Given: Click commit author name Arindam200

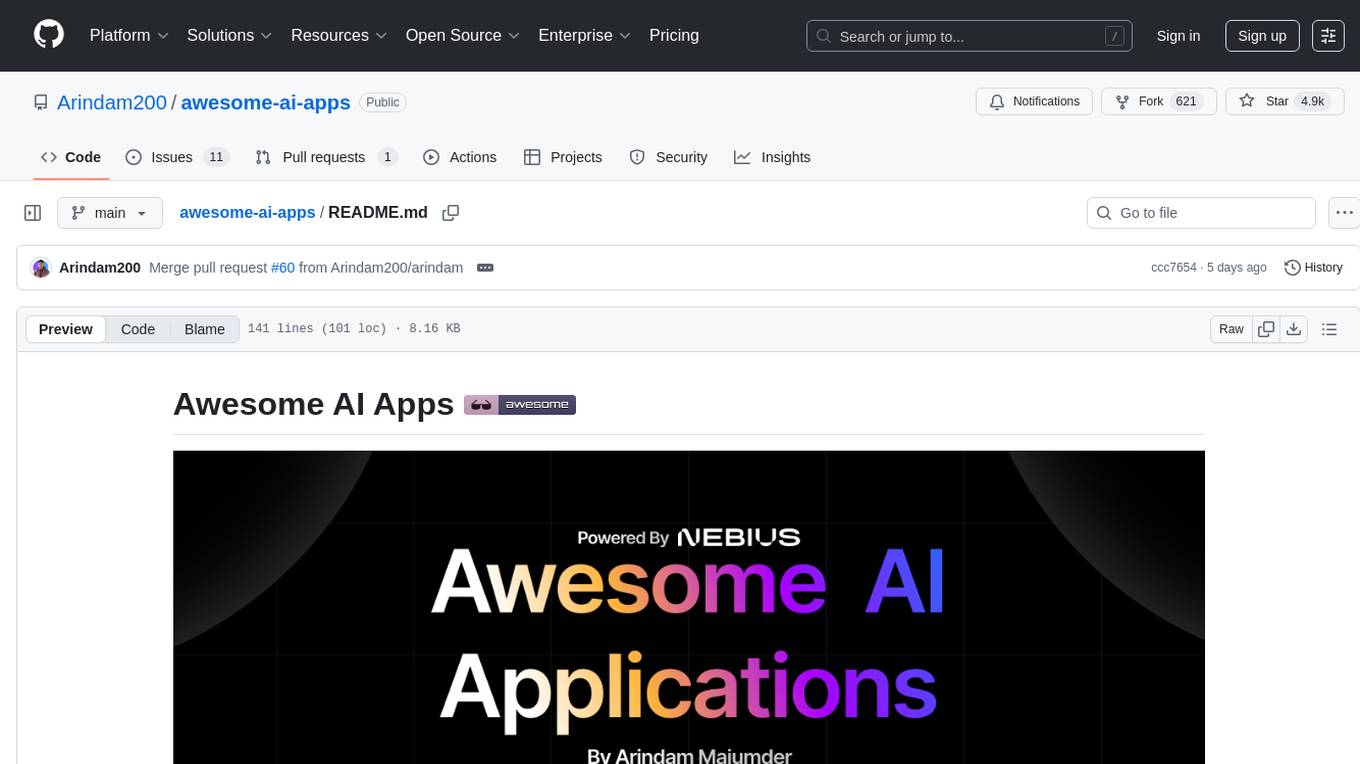Looking at the screenshot, I should 100,268.
